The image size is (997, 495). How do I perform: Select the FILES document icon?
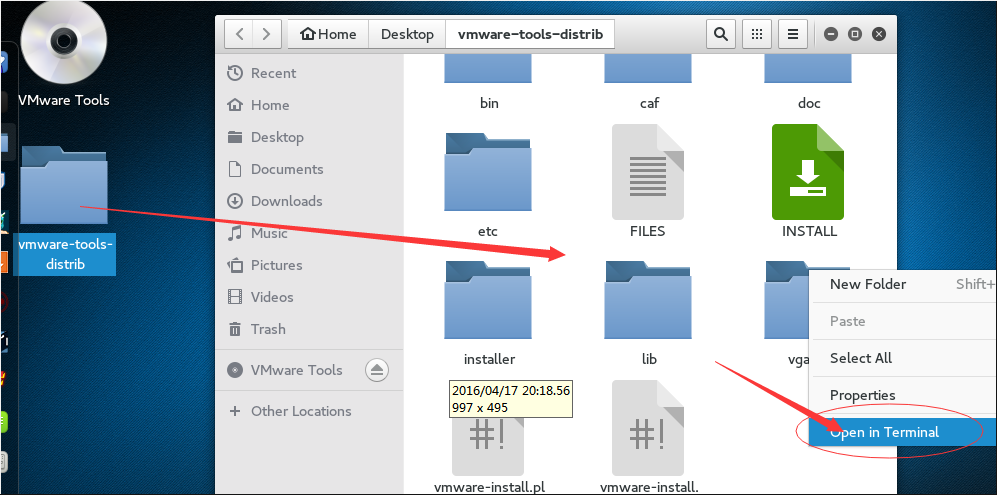click(648, 172)
